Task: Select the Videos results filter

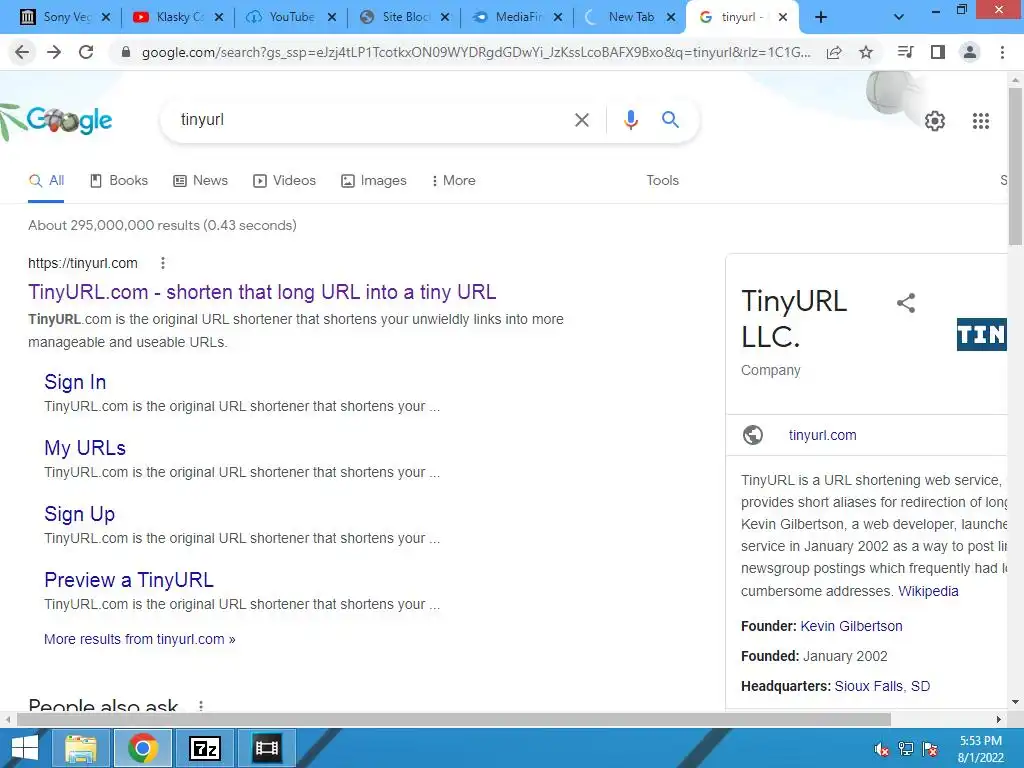Action: point(284,180)
